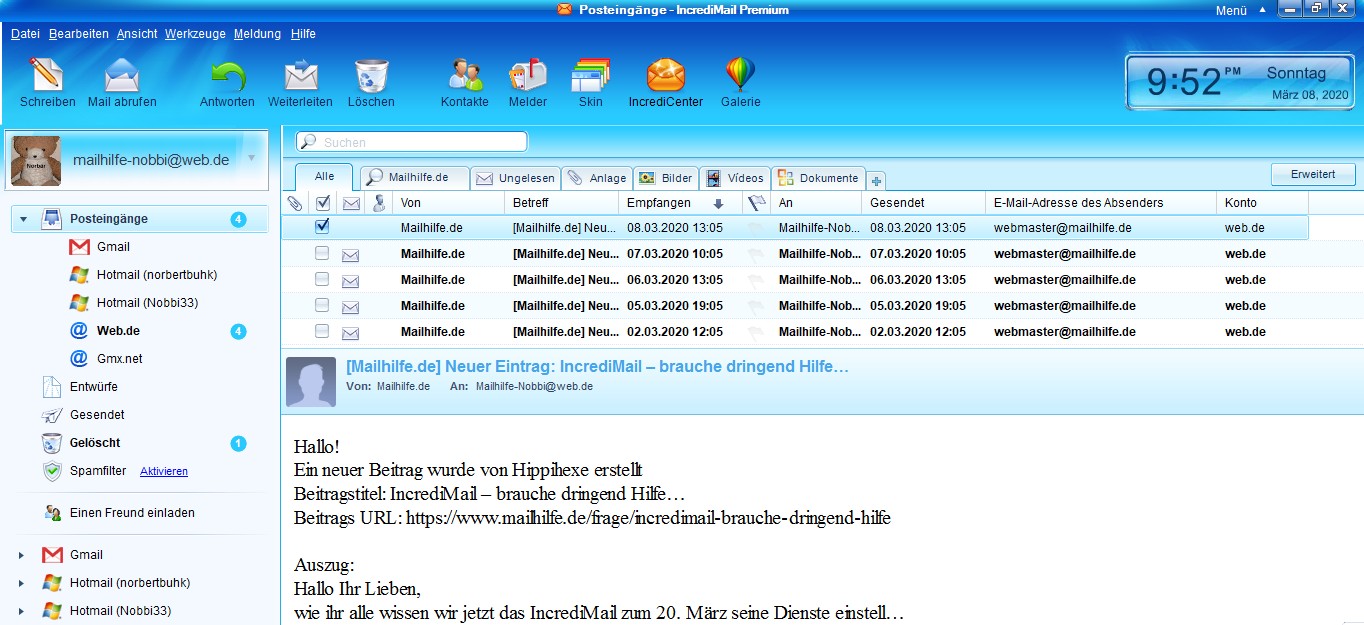Check the box for the 05.03.2020 message
1364x625 pixels.
(322, 306)
